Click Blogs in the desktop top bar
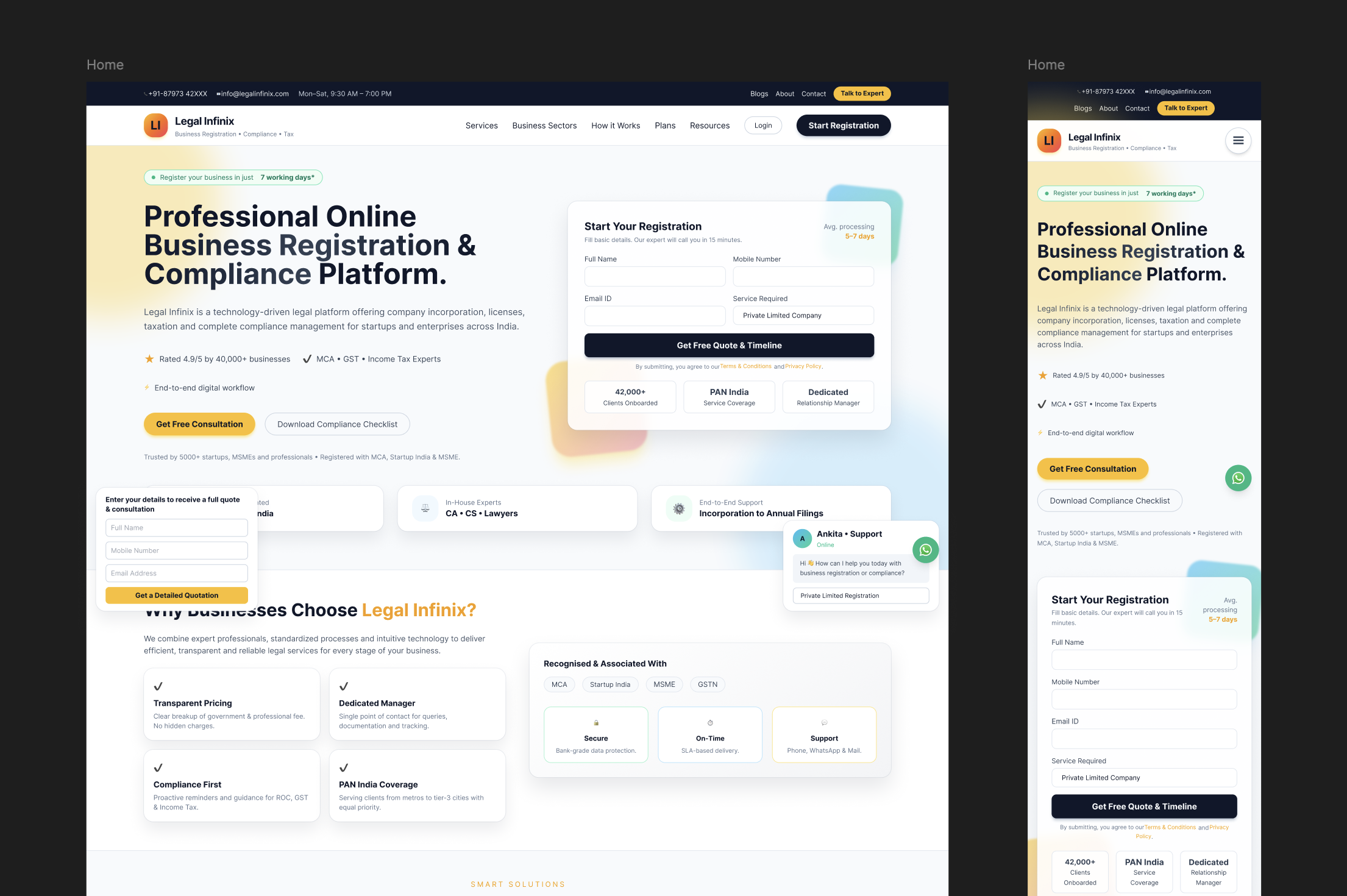 [759, 94]
